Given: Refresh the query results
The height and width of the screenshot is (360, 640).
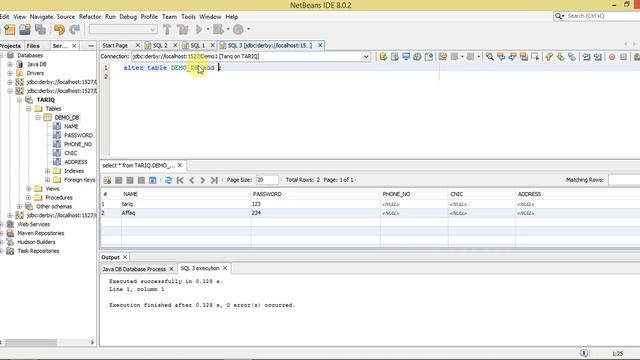Looking at the screenshot, I should point(169,180).
